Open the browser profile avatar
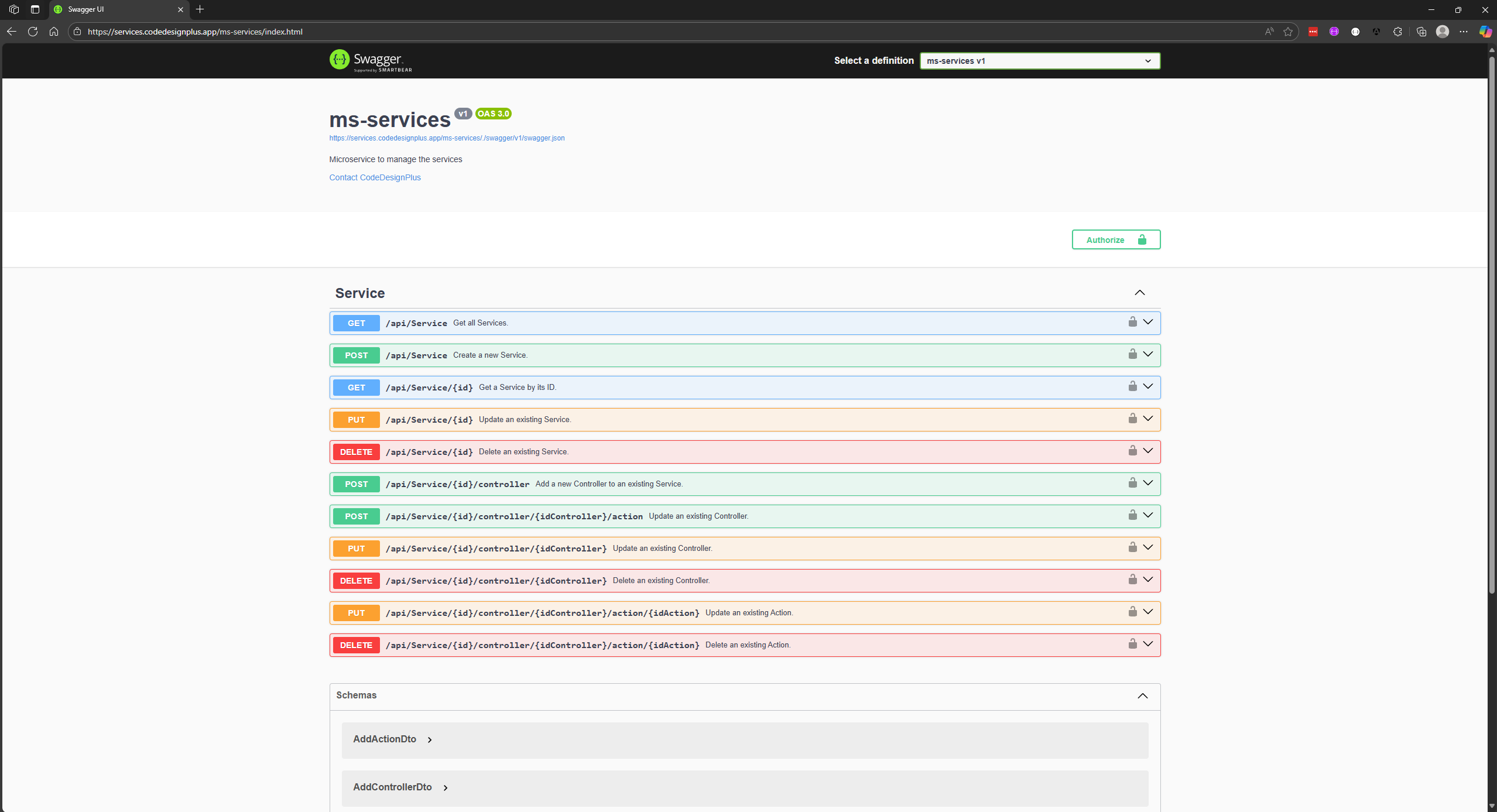1497x812 pixels. [1443, 32]
